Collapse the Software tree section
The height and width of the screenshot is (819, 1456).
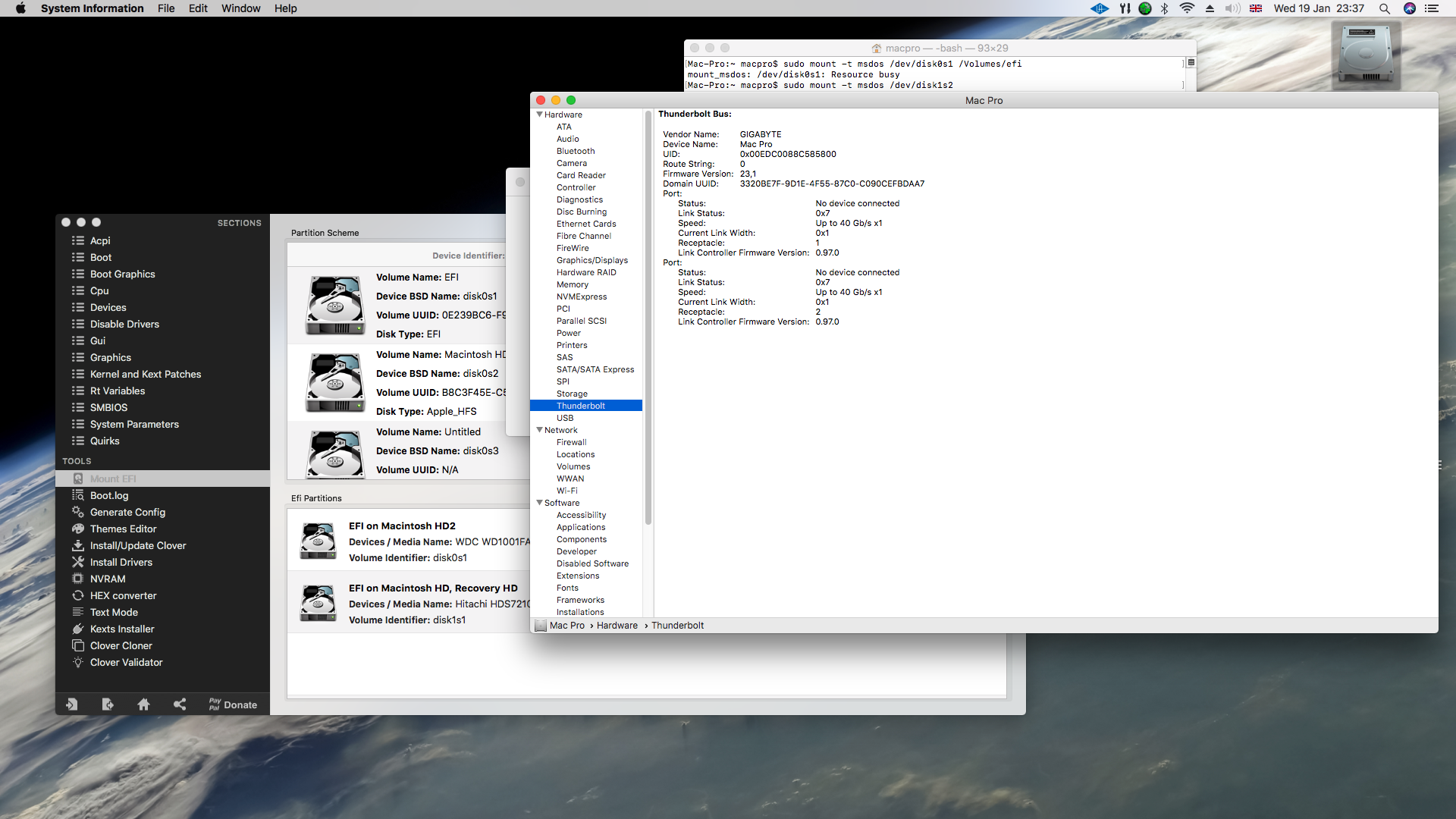539,503
